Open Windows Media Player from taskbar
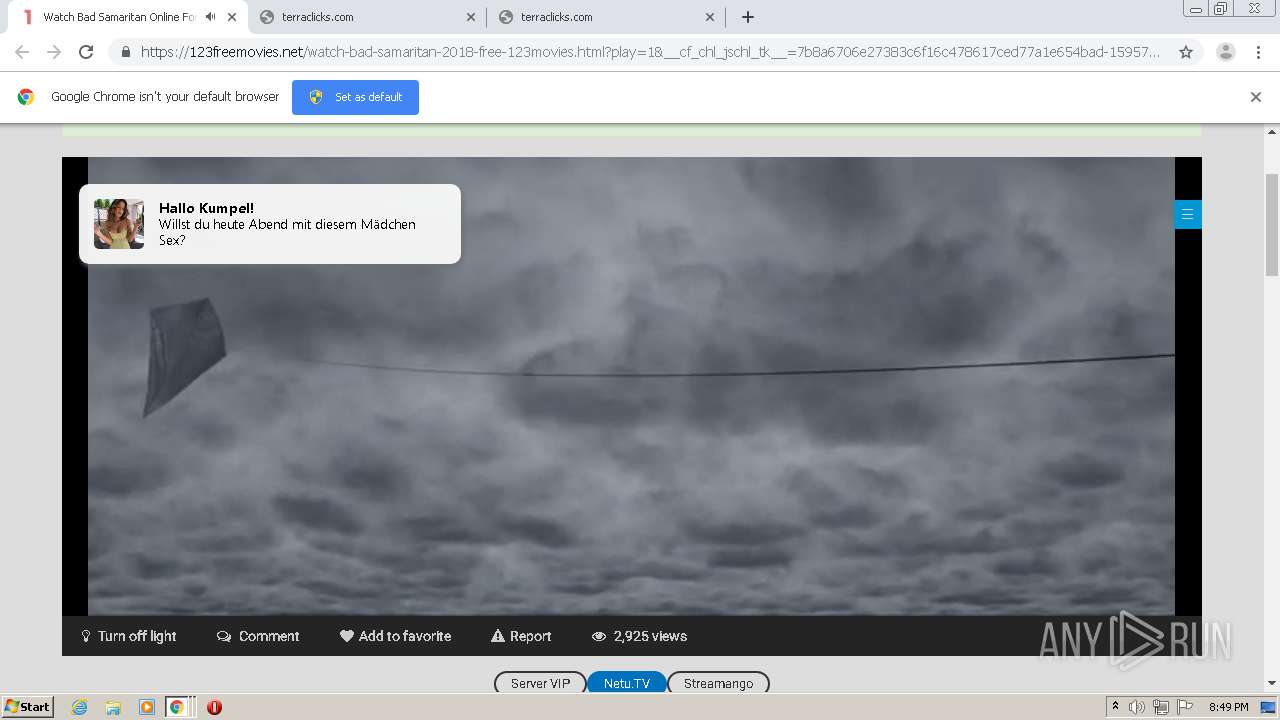Image resolution: width=1280 pixels, height=720 pixels. (147, 707)
